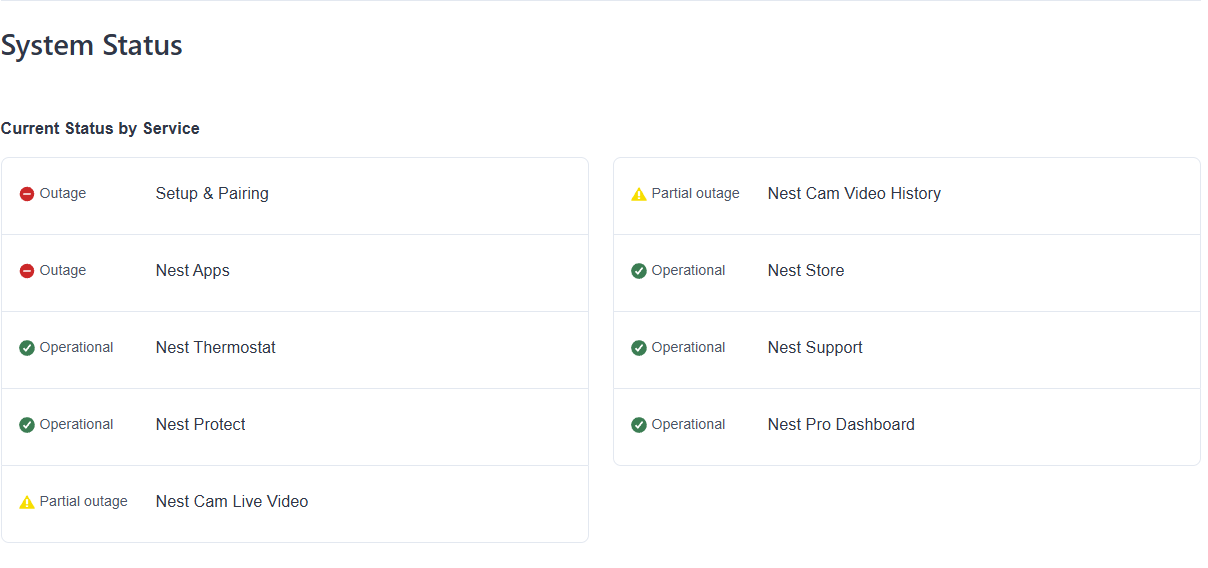
Task: Select the Nest Store service name
Action: [806, 271]
